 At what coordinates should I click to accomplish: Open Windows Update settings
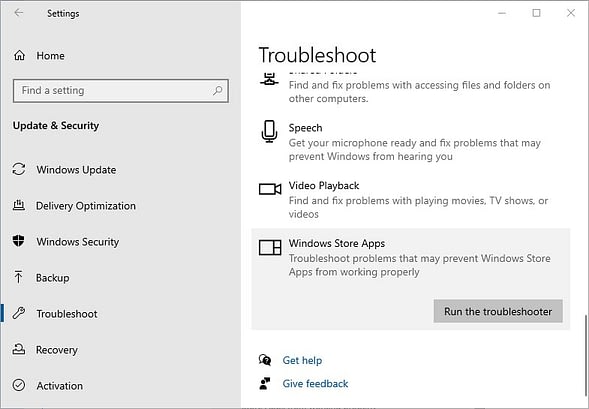tap(76, 170)
